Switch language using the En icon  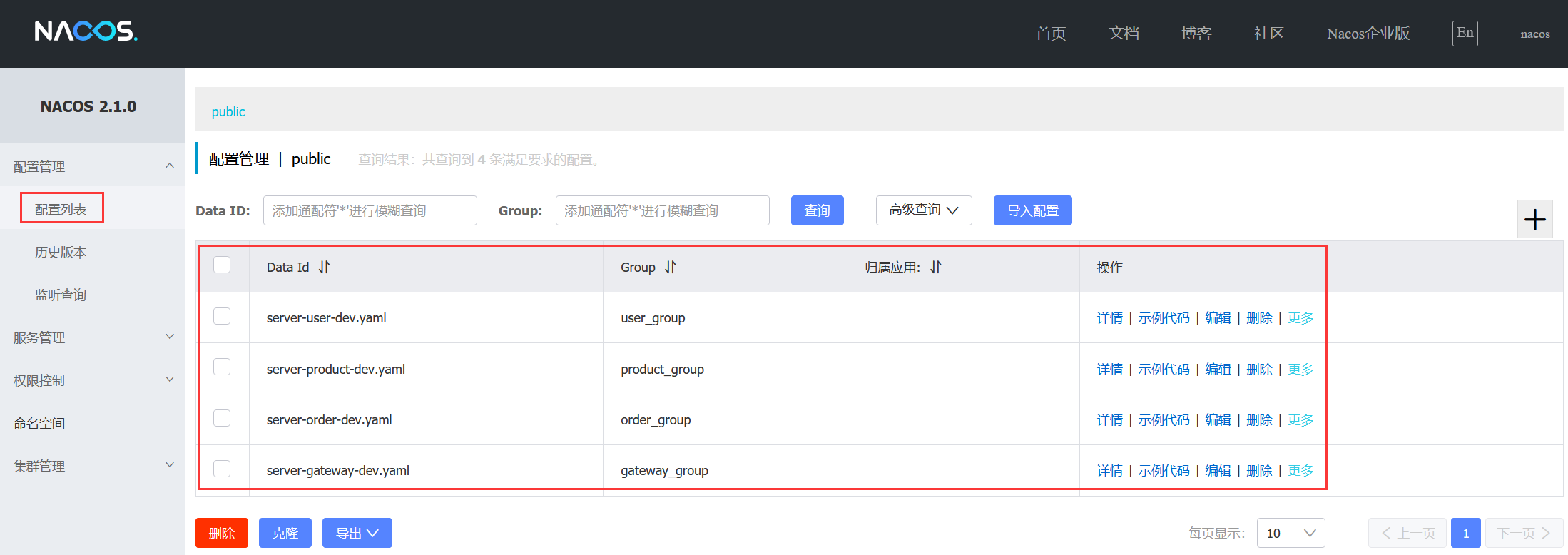point(1465,33)
